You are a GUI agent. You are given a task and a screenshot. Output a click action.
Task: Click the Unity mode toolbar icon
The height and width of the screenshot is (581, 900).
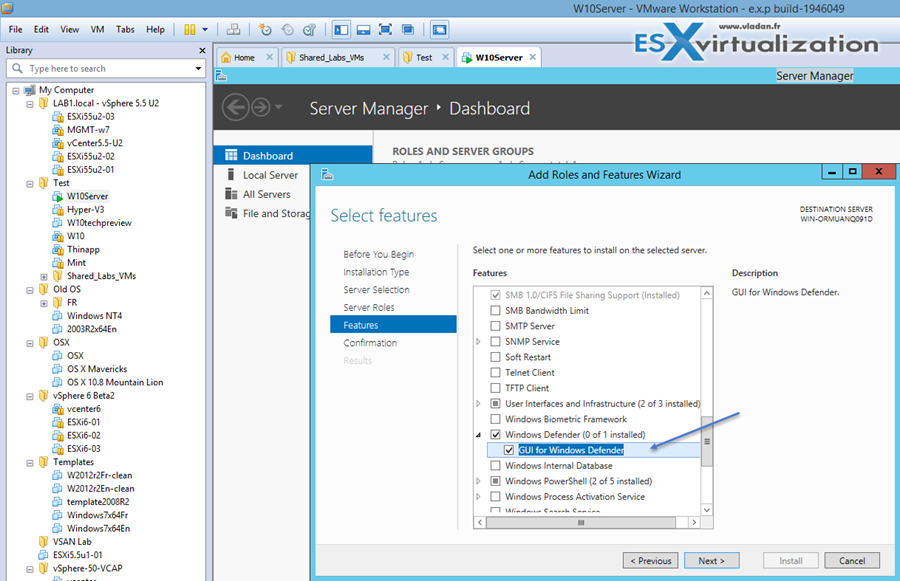(x=408, y=30)
